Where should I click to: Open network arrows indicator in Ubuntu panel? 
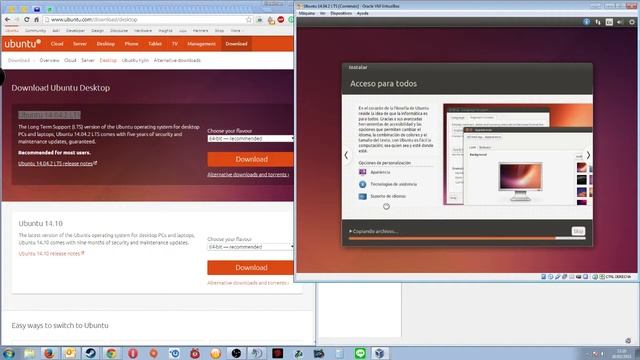tap(598, 22)
